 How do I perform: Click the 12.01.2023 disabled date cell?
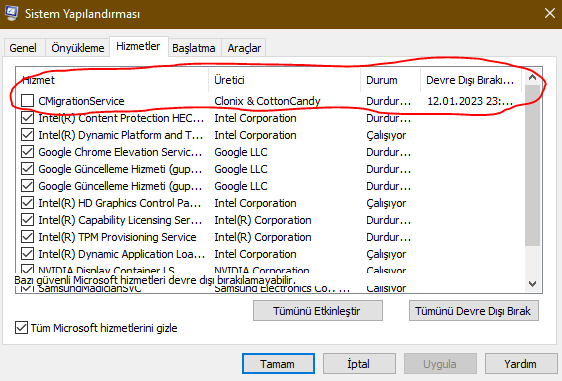(x=470, y=101)
